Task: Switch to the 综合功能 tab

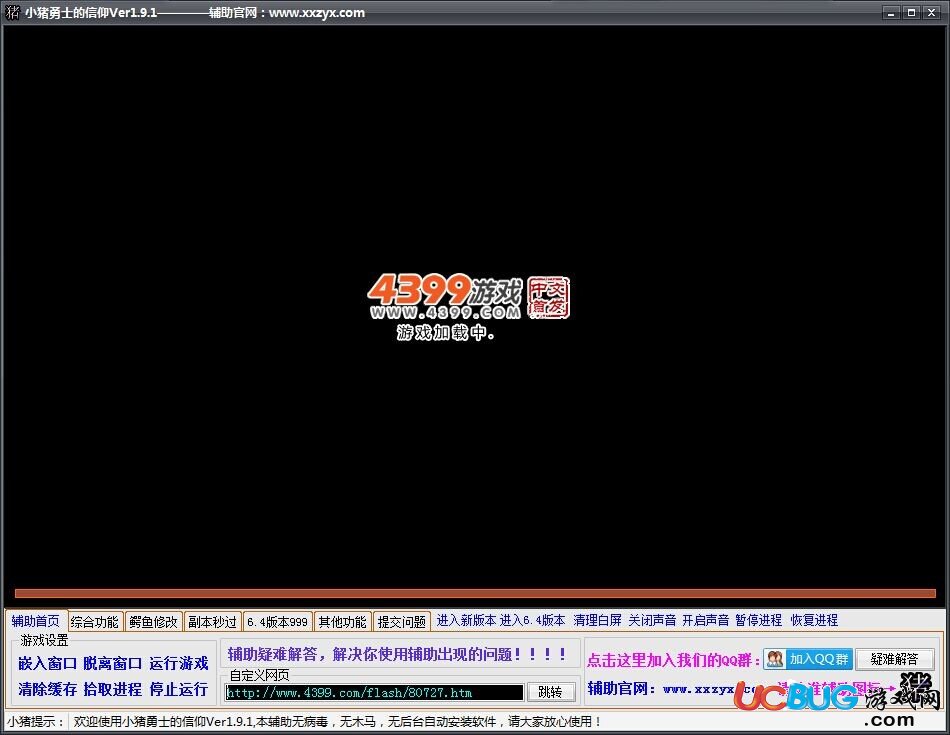Action: [95, 622]
